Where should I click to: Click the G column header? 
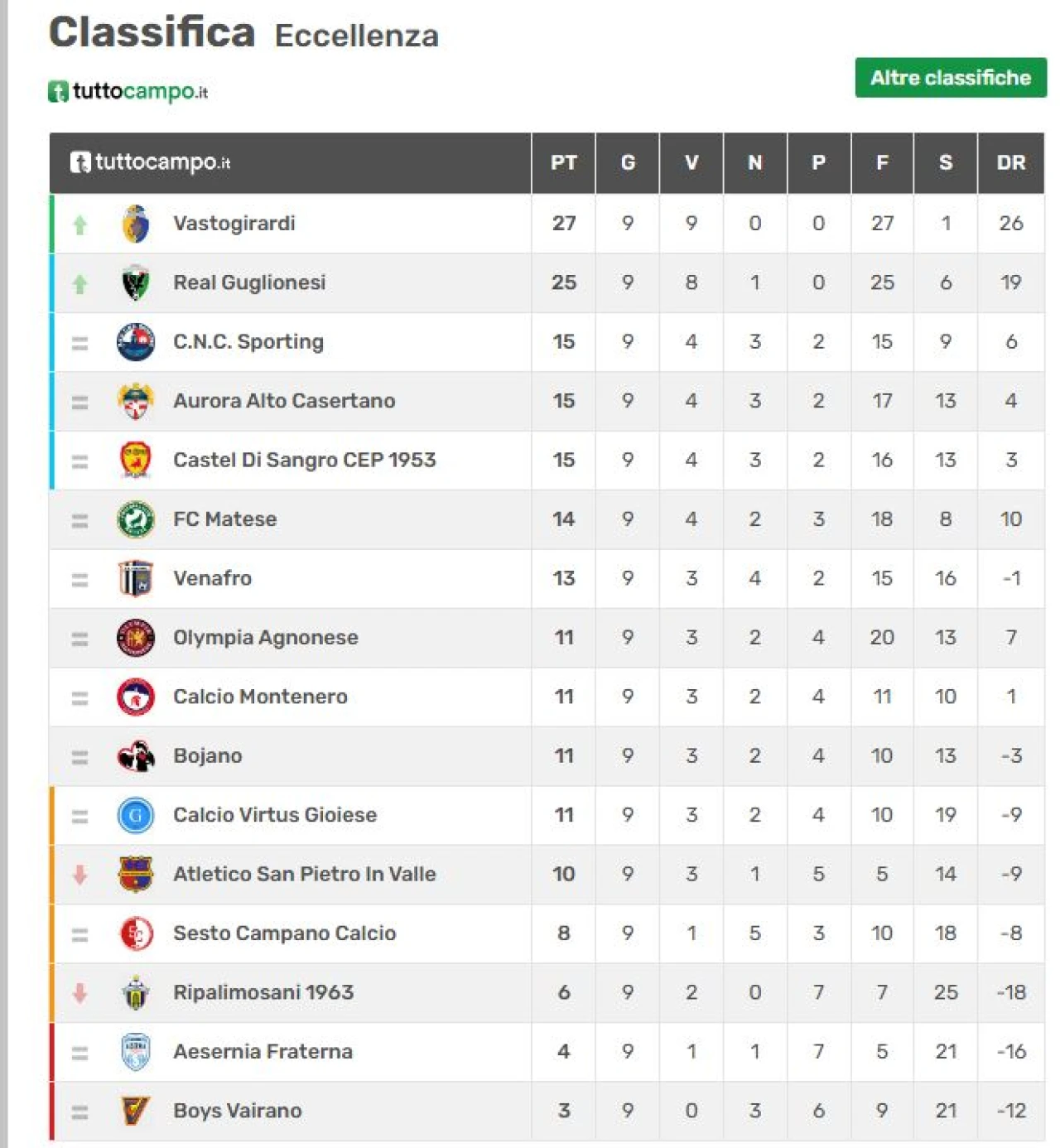[x=628, y=162]
